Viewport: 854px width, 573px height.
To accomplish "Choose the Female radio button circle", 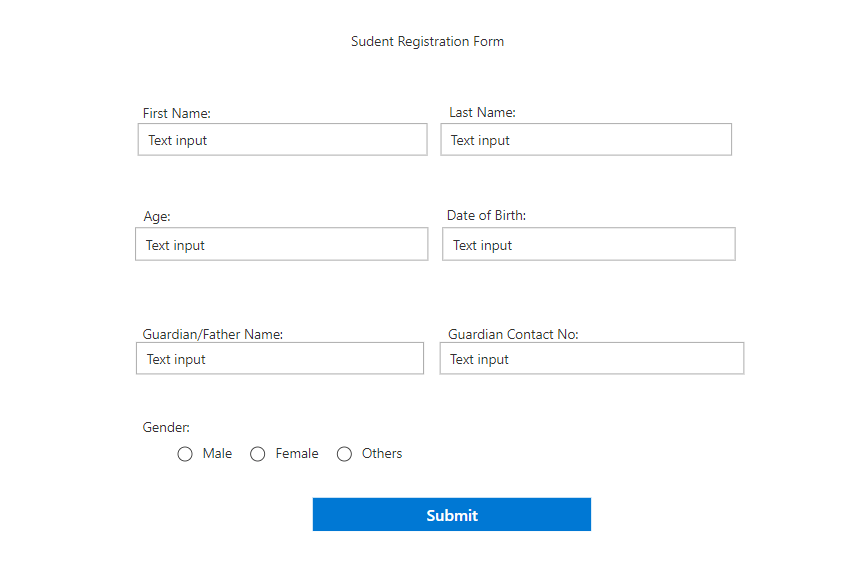I will 258,454.
